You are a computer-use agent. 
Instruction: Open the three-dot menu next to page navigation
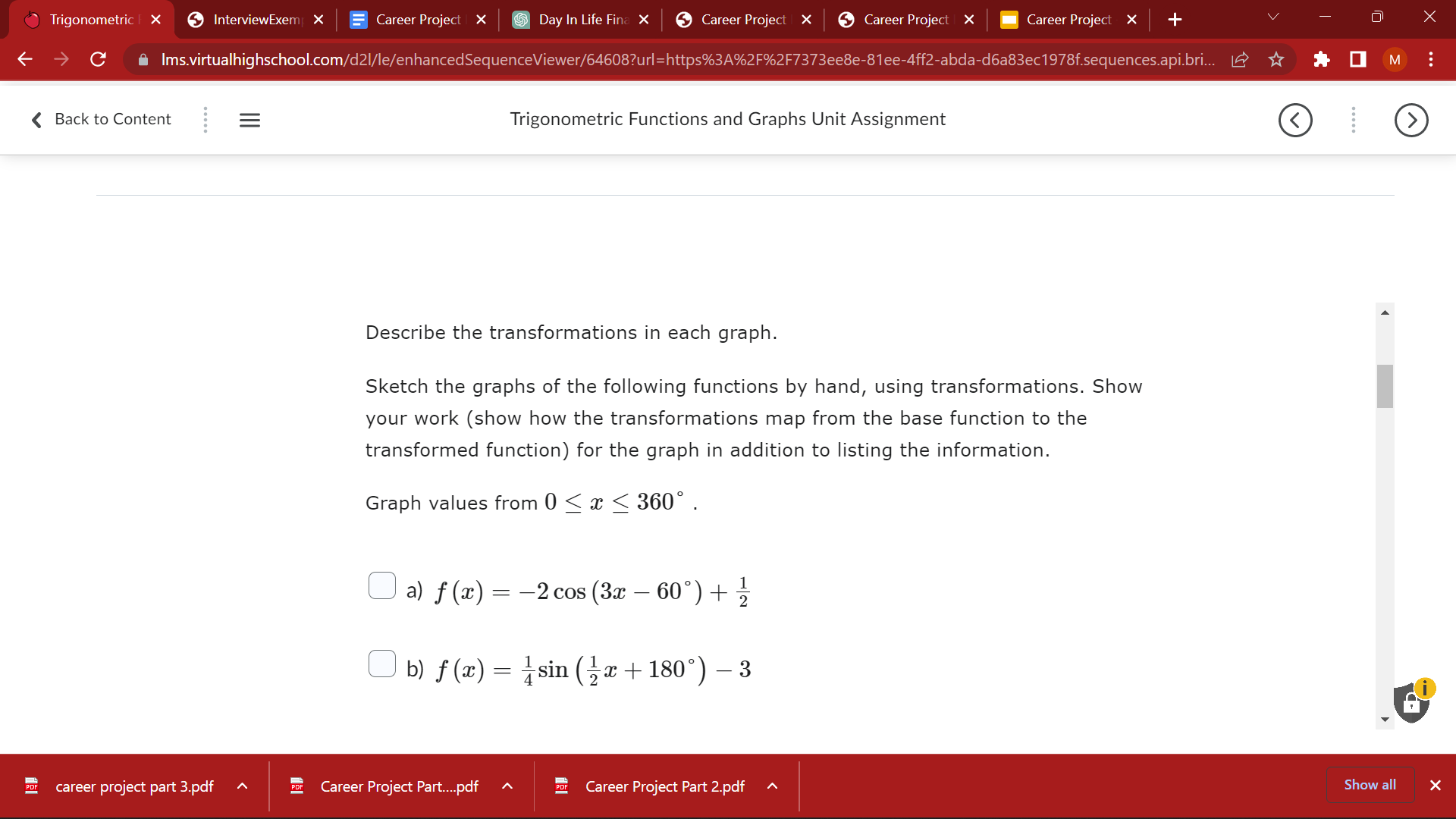[x=1353, y=120]
